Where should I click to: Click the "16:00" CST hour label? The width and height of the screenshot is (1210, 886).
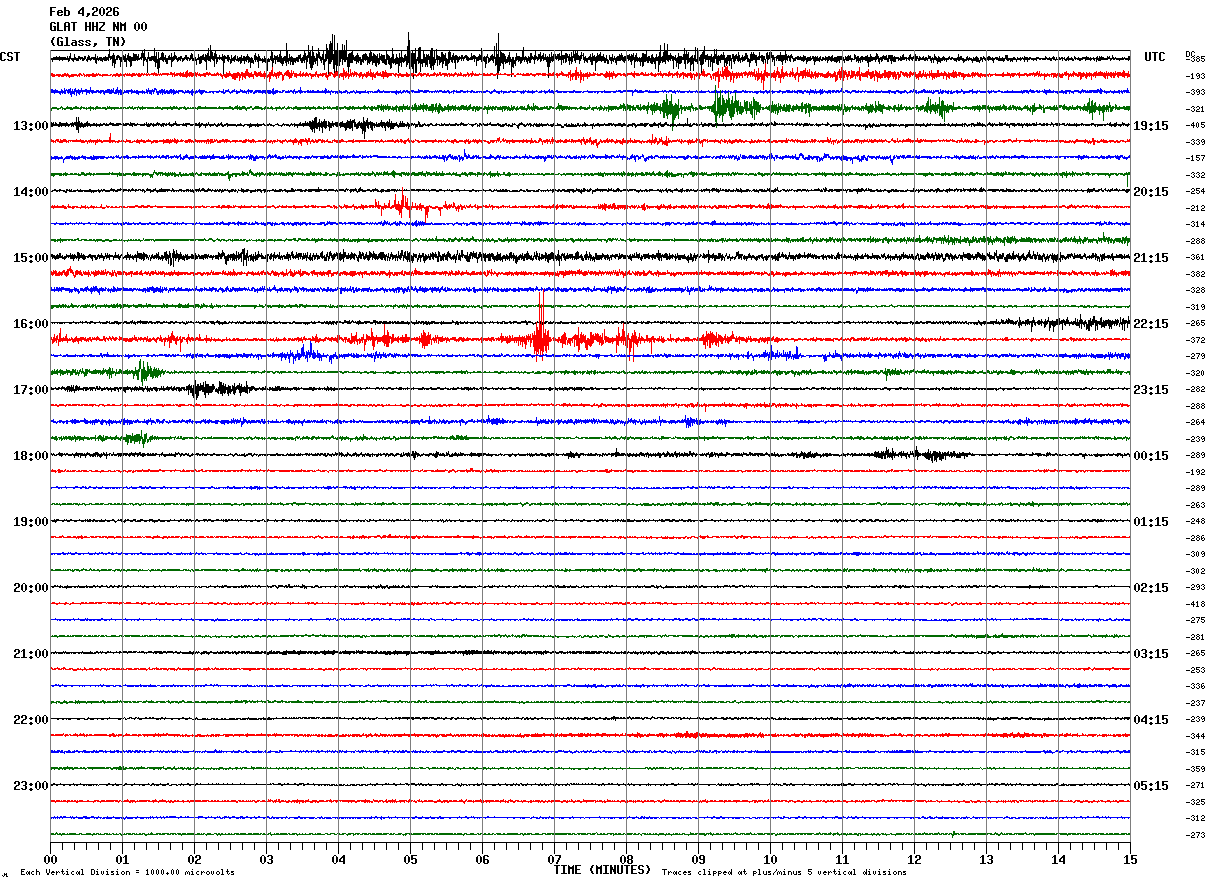click(x=31, y=324)
